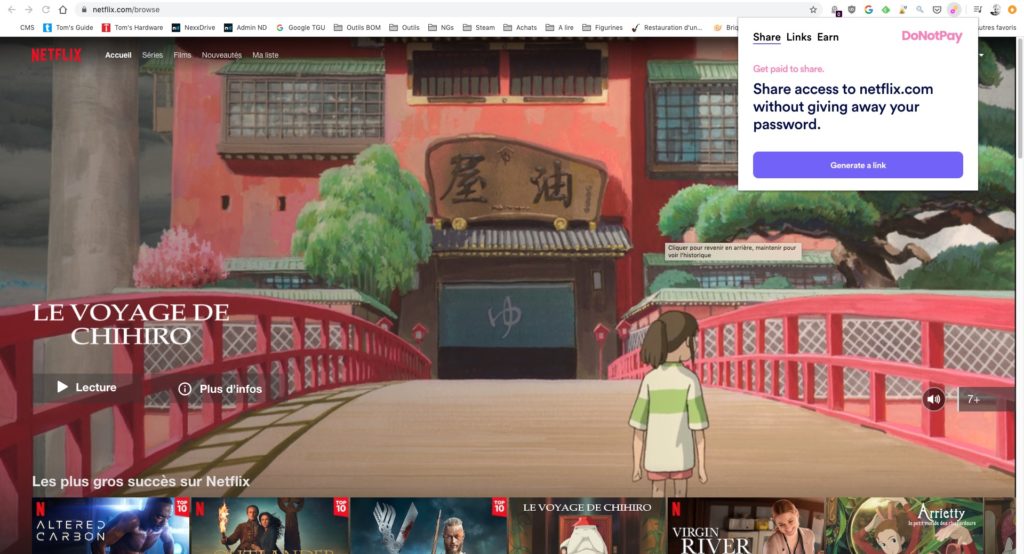This screenshot has height=554, width=1024.
Task: Open the Vikings thumbnail
Action: click(428, 526)
